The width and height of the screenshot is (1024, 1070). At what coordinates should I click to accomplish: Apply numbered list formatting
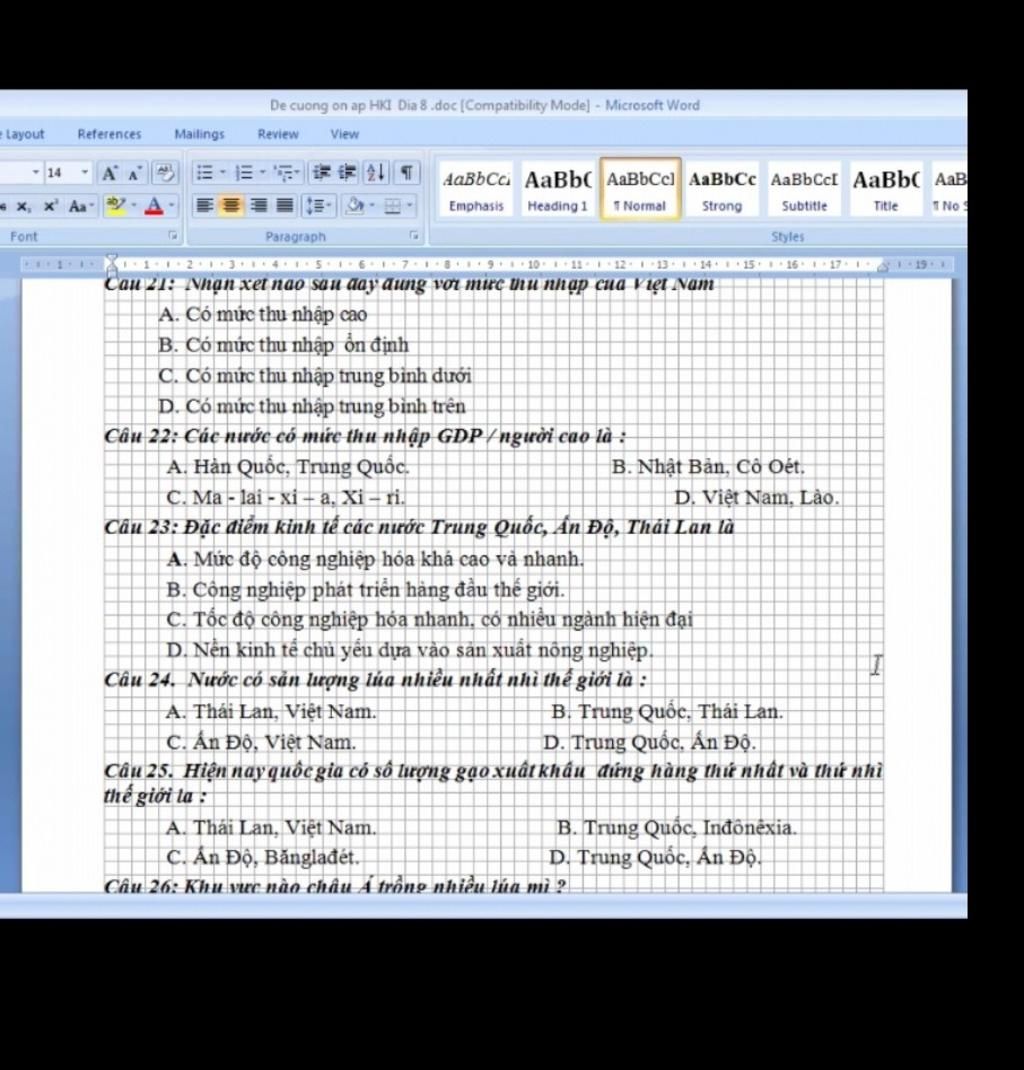tap(243, 173)
